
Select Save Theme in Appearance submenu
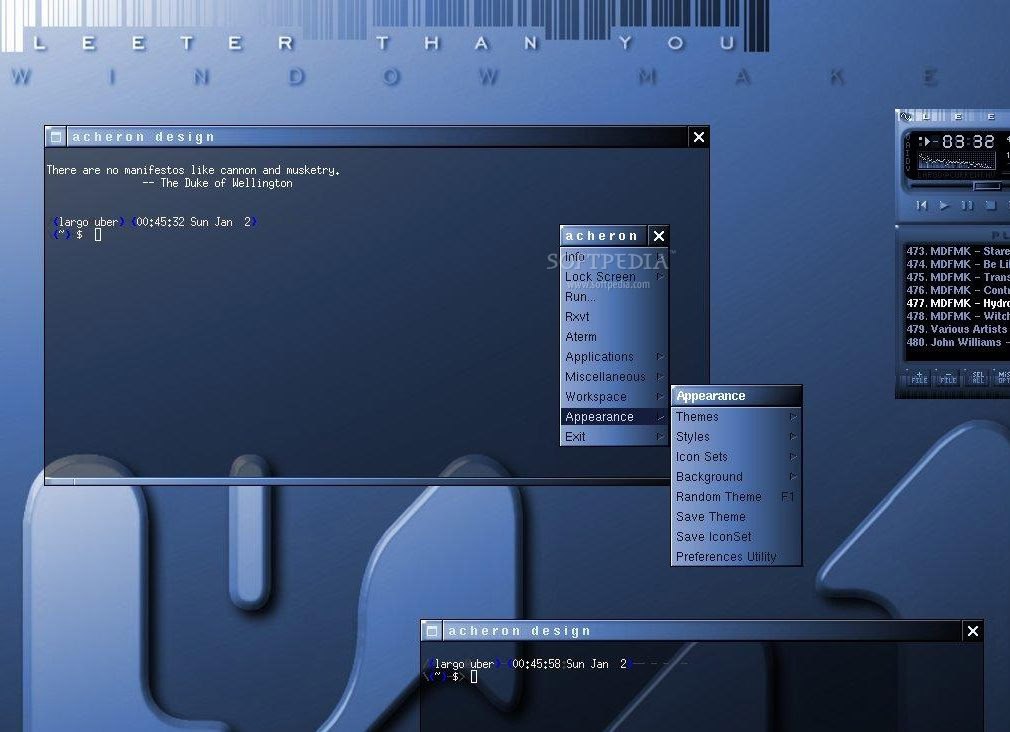tap(736, 517)
